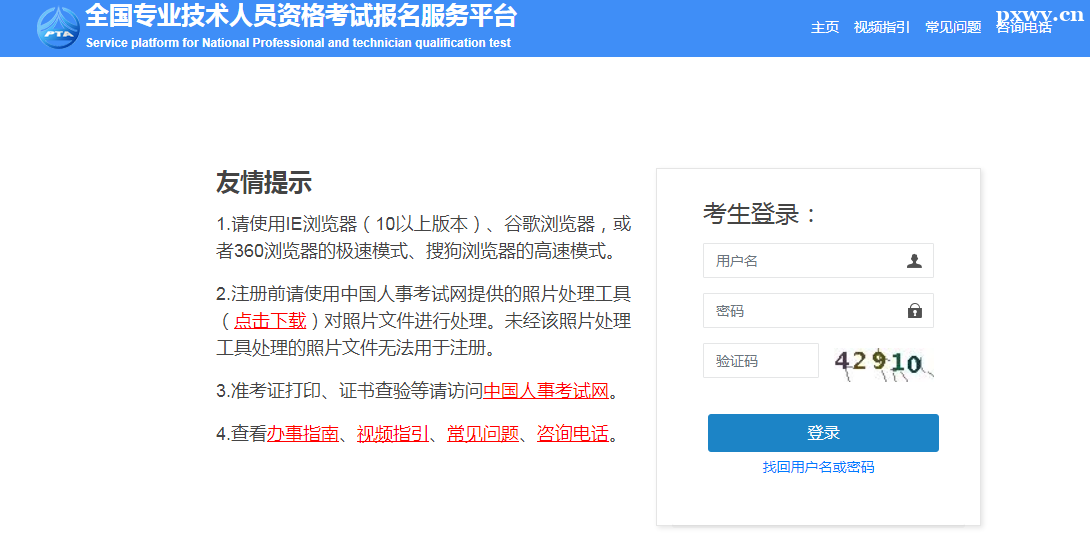Screen dimensions: 1090x546
Task: Refresh the captcha image showing 42910
Action: point(884,364)
